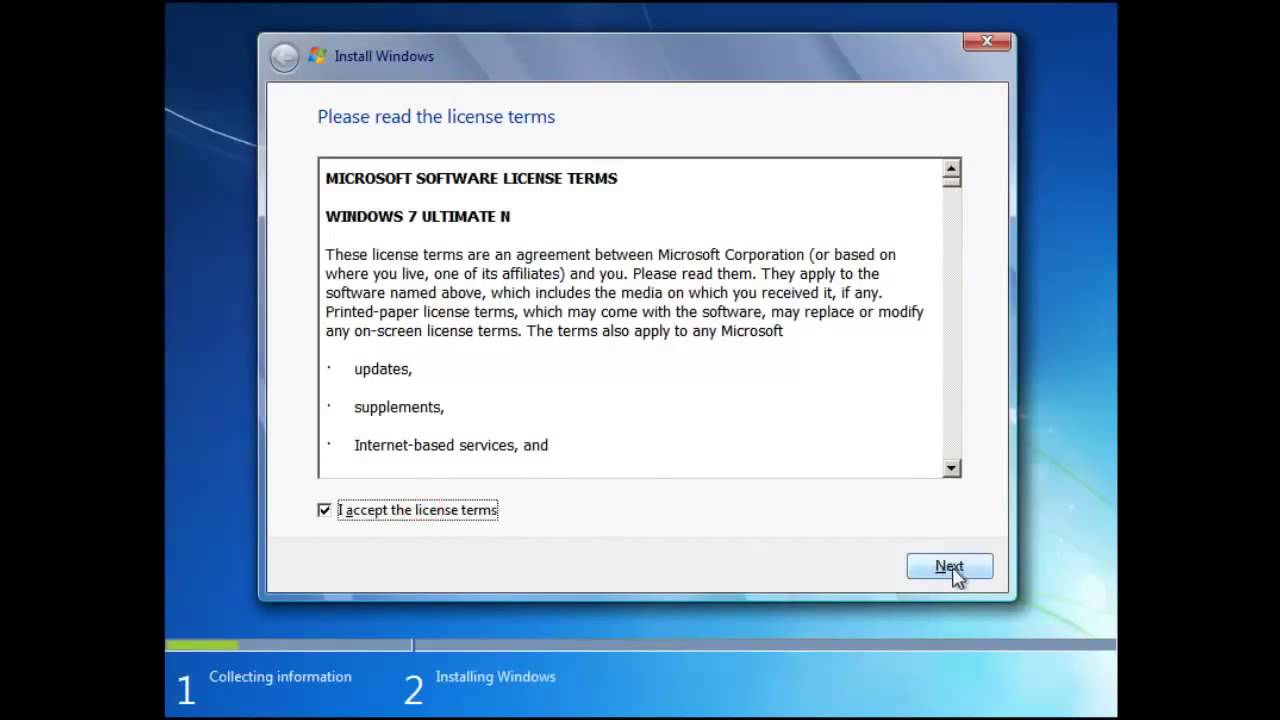This screenshot has width=1280, height=720.
Task: Click 'WINDOWS 7 ULTIMATE N' line
Action: coord(417,216)
